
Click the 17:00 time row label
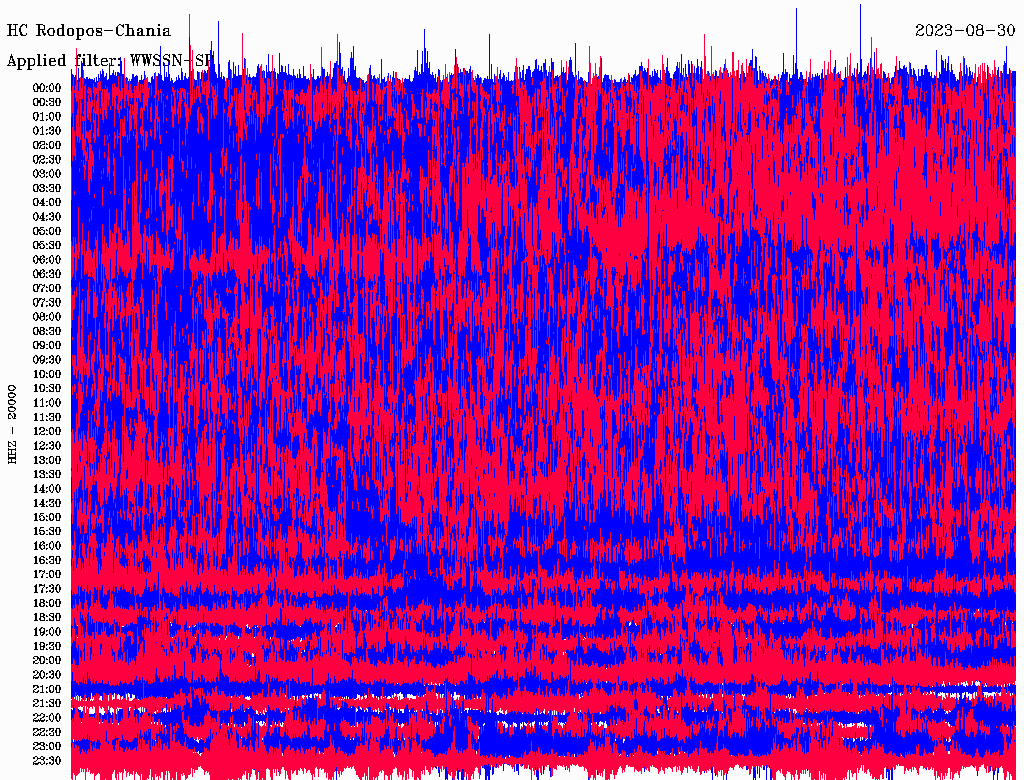point(47,575)
